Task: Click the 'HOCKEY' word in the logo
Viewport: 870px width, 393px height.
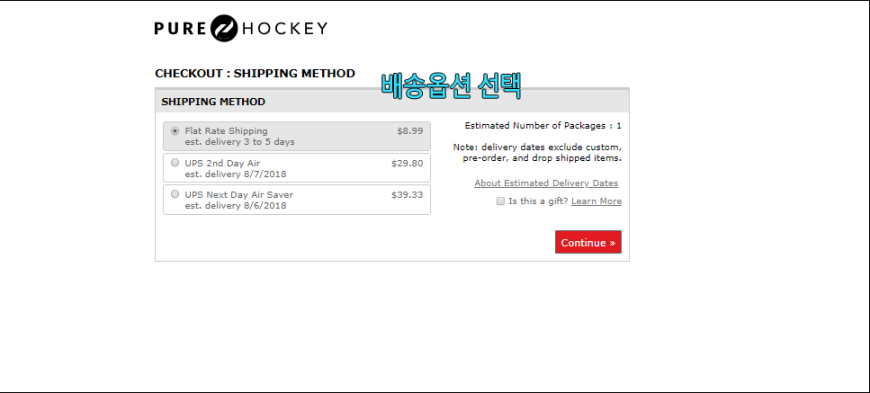Action: point(285,28)
